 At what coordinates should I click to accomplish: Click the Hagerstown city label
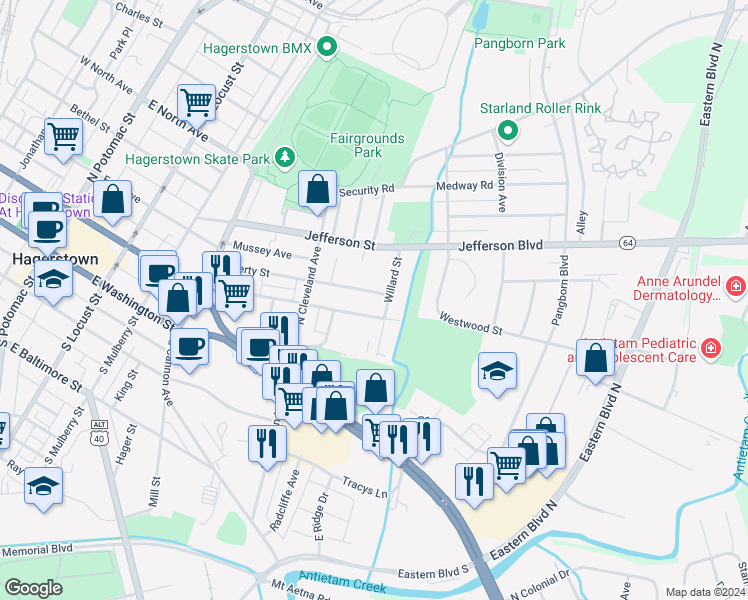(55, 259)
